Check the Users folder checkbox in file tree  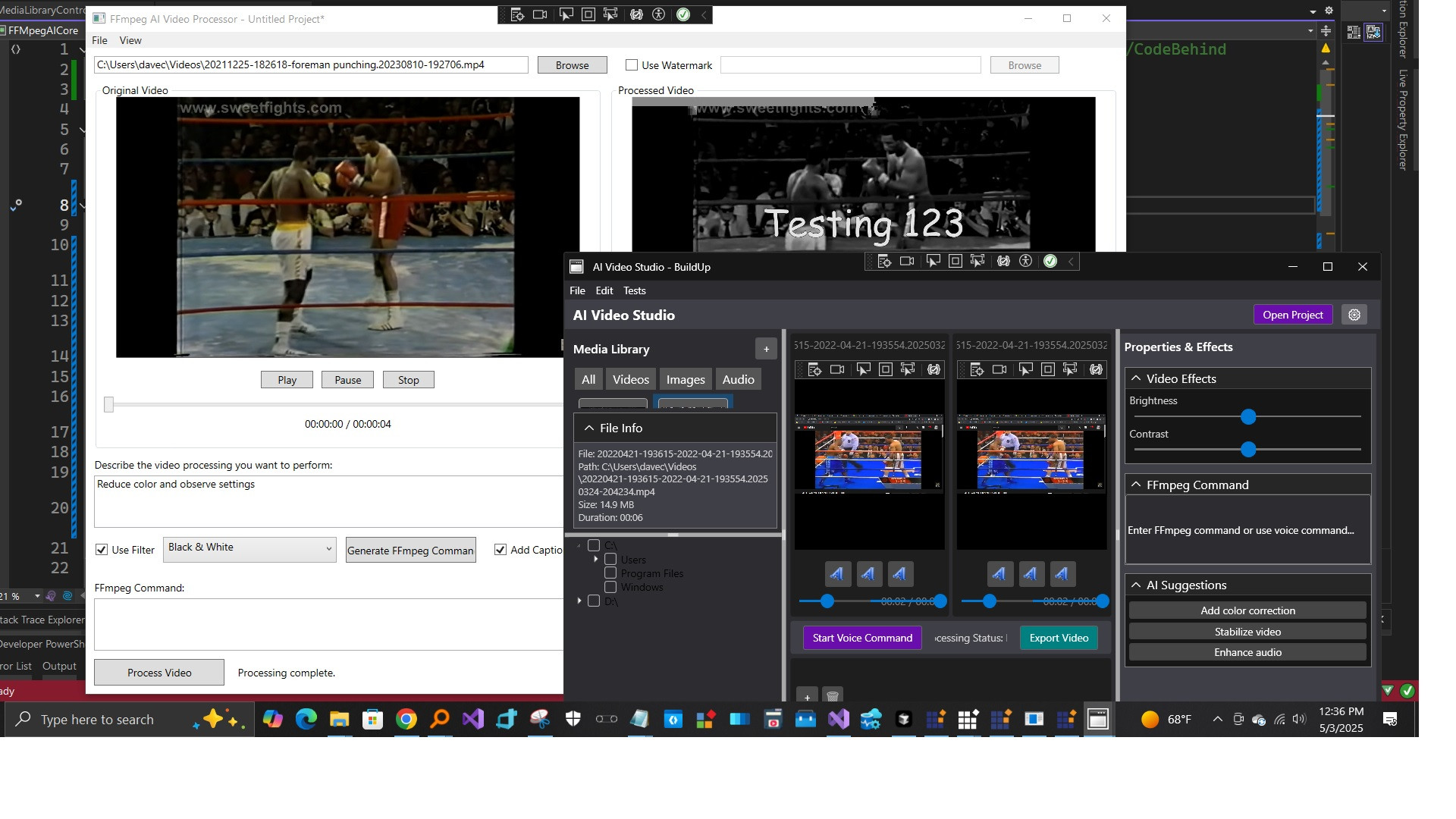[x=610, y=560]
